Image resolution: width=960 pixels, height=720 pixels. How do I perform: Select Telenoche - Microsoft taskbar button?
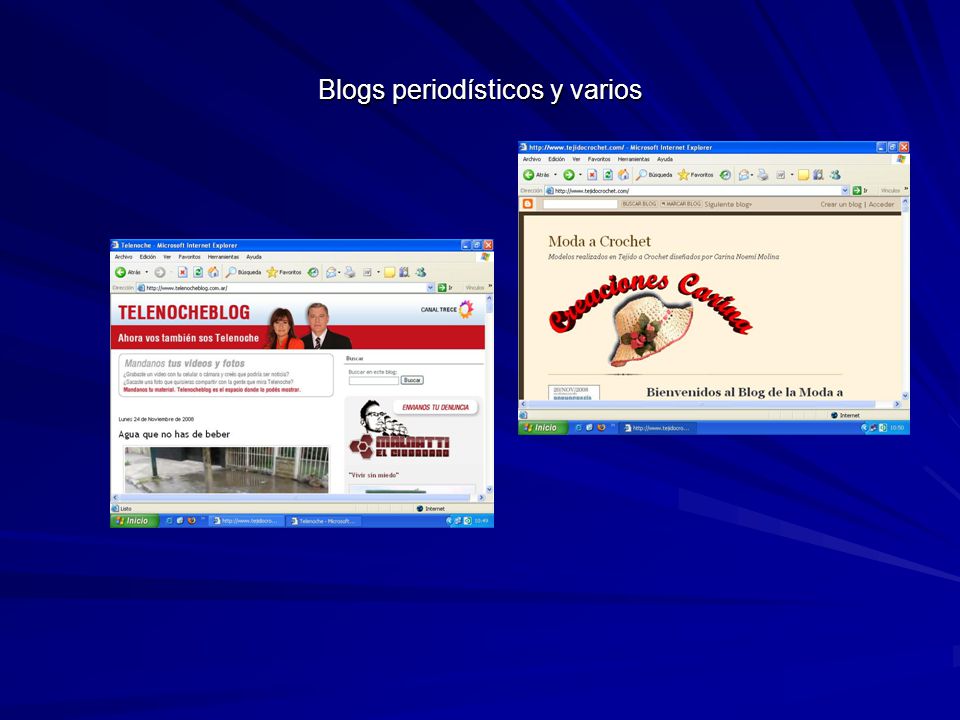(324, 521)
